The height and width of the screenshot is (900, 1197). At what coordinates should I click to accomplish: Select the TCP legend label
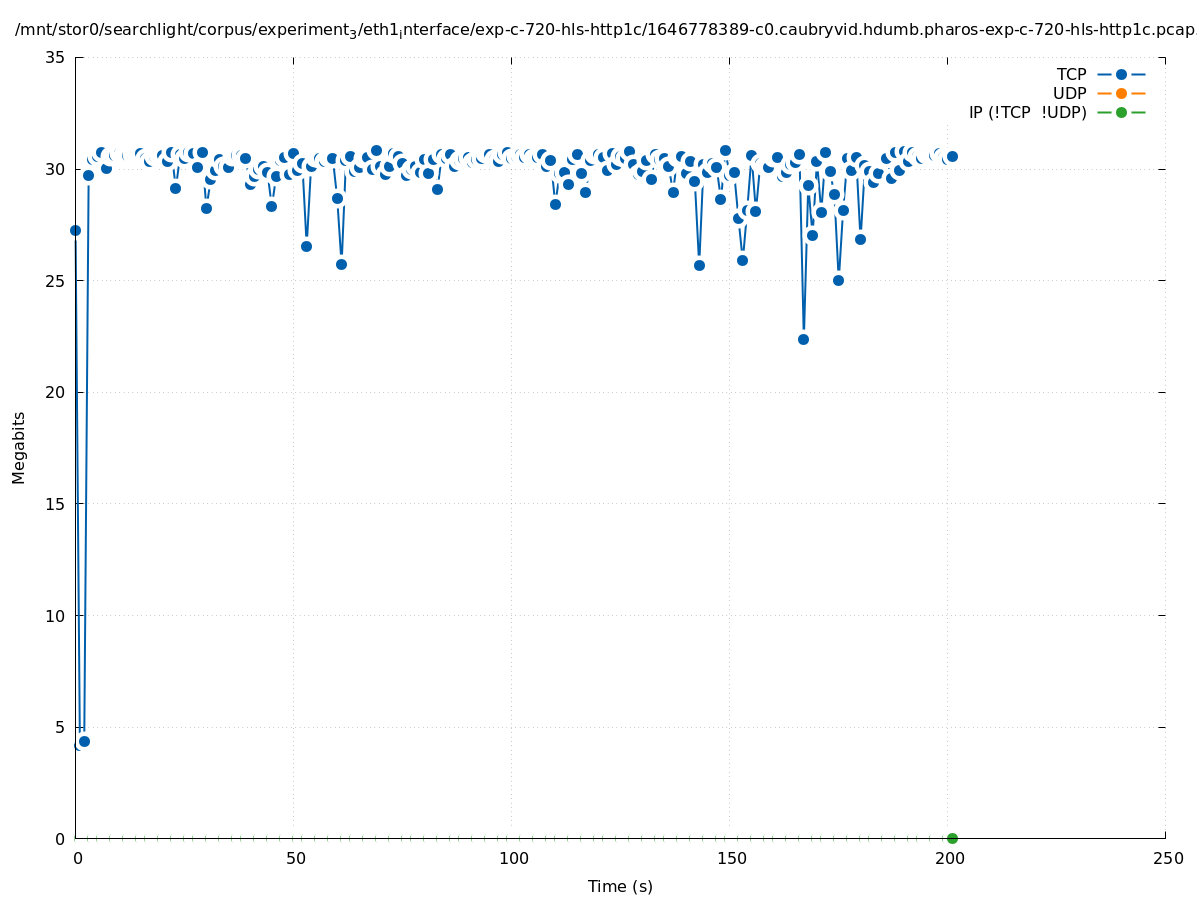(1071, 74)
